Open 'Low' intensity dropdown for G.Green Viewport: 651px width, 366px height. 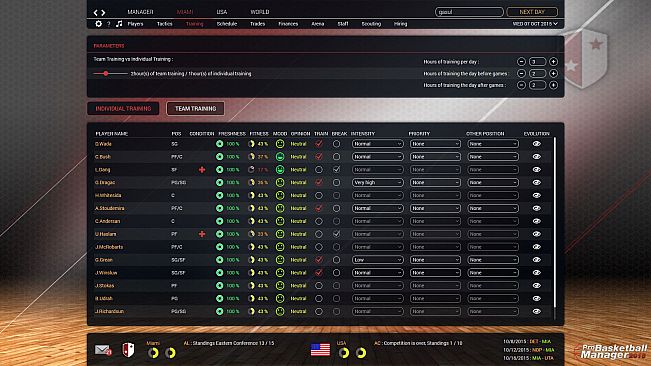[x=377, y=260]
